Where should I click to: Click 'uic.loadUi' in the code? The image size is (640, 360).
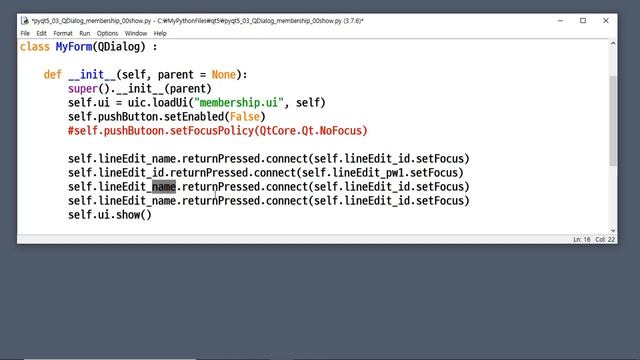tap(158, 103)
